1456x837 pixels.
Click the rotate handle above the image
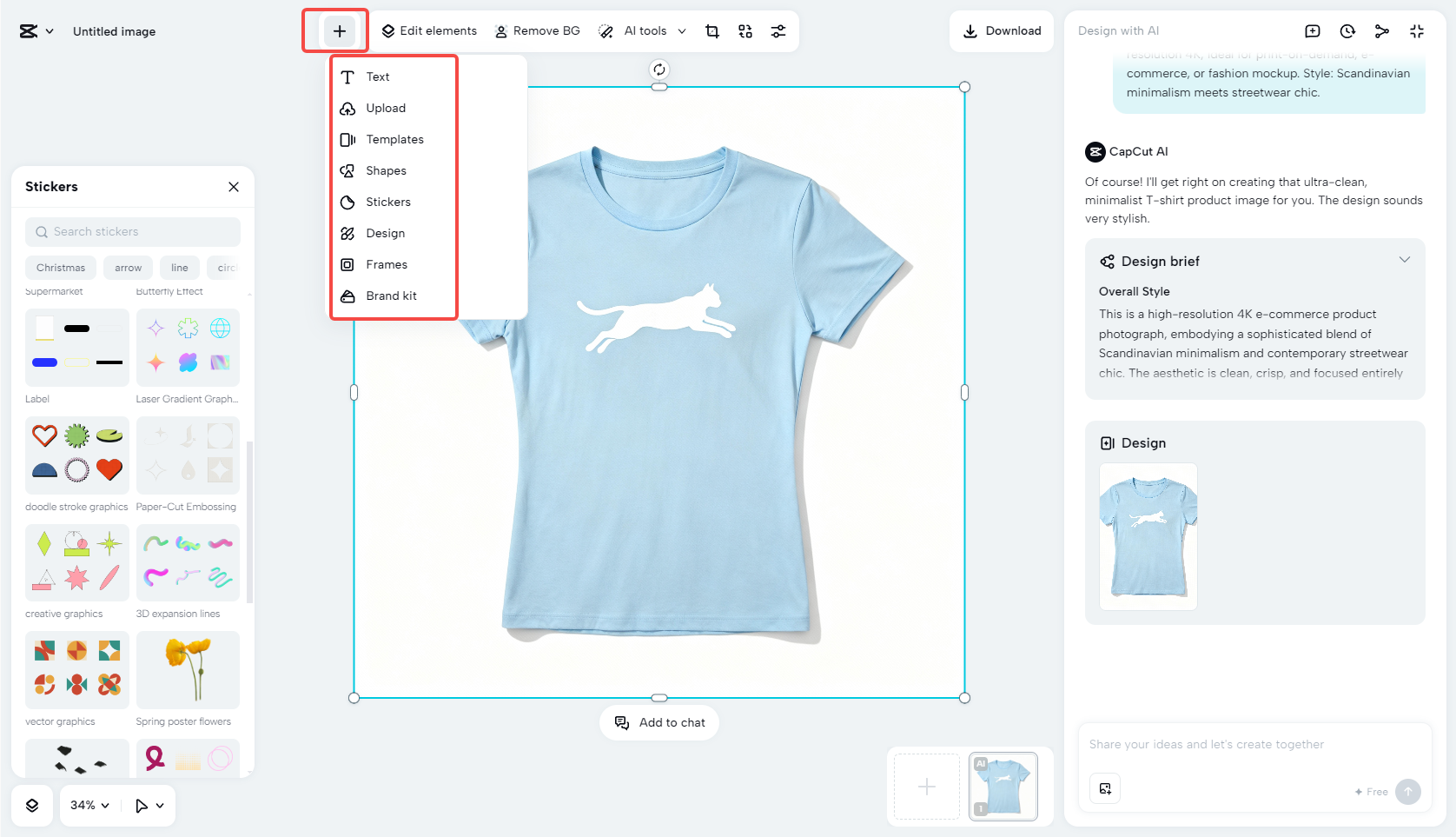(x=659, y=70)
